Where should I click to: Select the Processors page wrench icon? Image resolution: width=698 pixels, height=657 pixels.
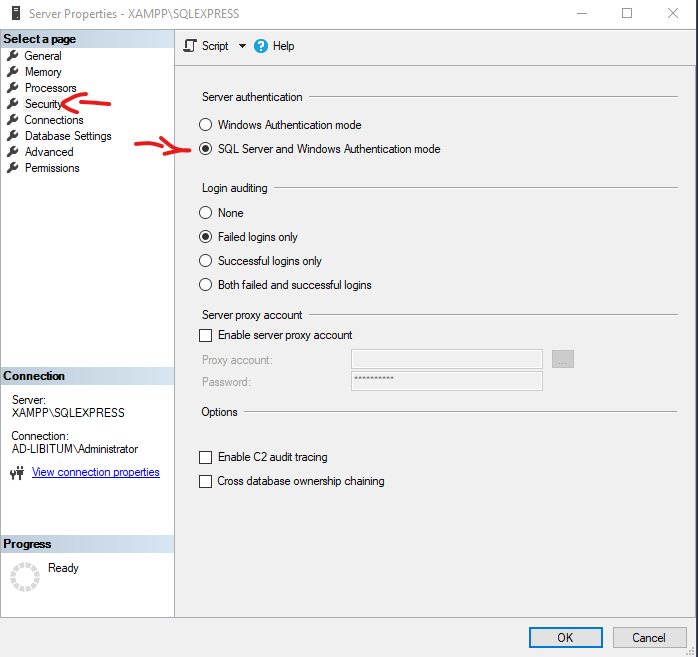click(12, 88)
